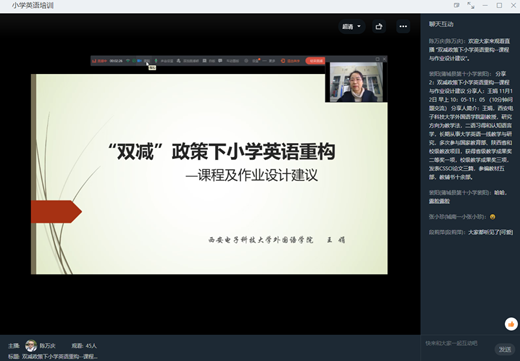Open the underlined link in chat message
This screenshot has height=361, width=520.
pos(439,201)
